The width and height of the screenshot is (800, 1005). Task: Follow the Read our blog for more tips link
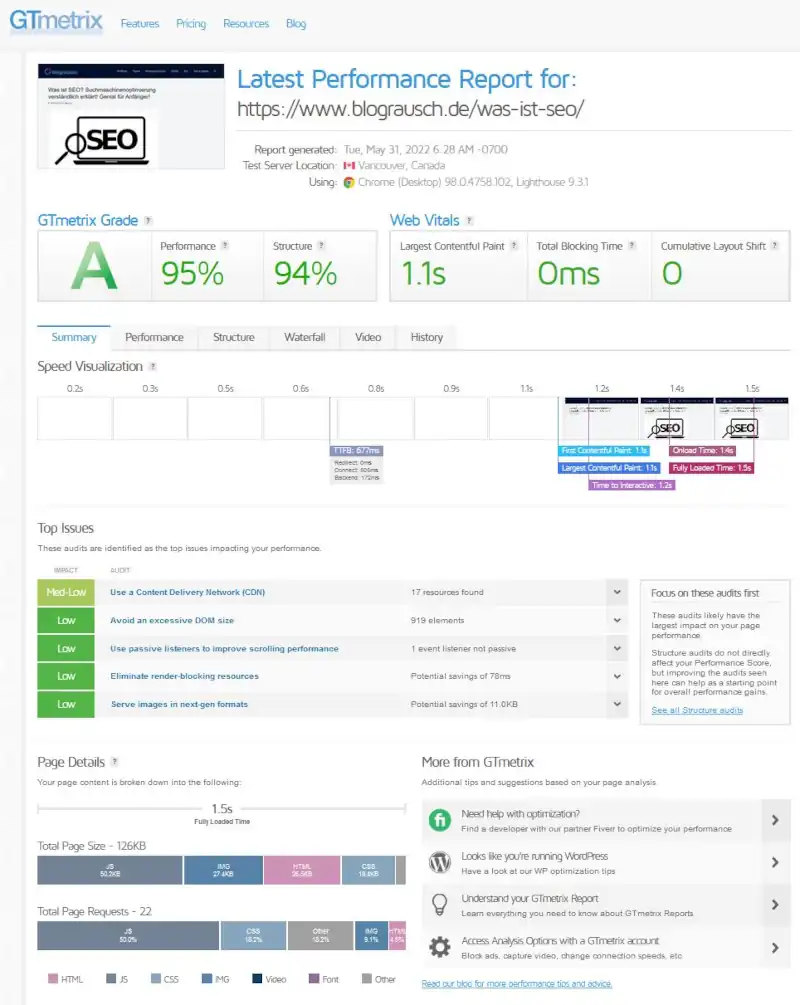pyautogui.click(x=517, y=984)
